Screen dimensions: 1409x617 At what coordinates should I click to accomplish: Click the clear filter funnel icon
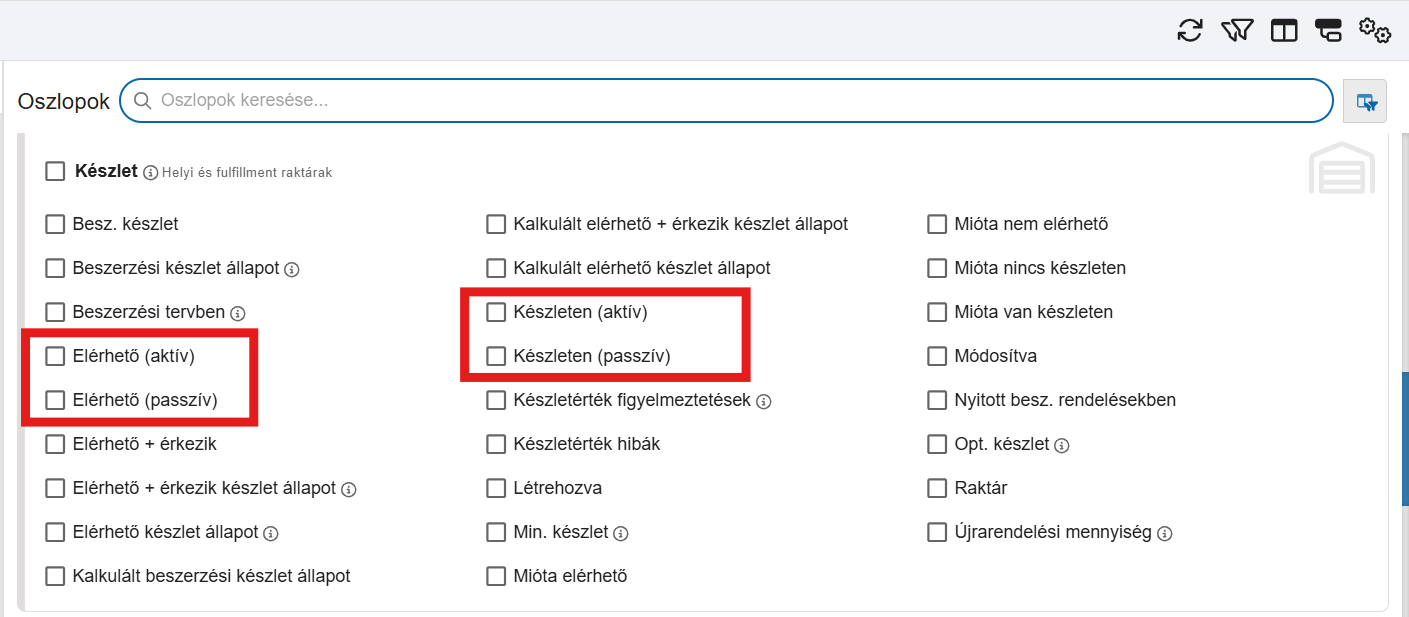tap(1237, 30)
